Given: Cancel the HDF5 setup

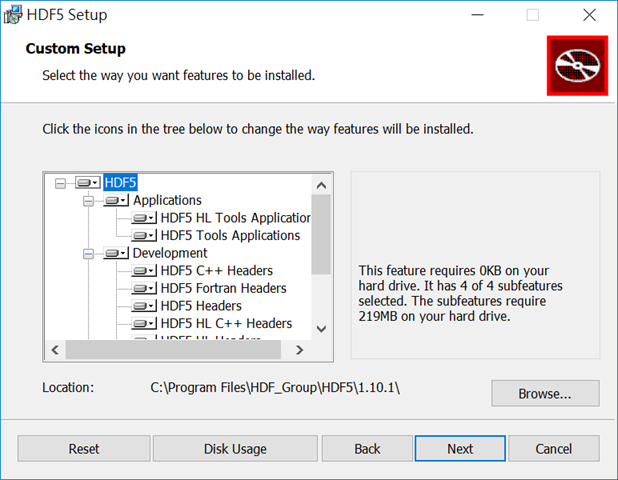Looking at the screenshot, I should (554, 448).
